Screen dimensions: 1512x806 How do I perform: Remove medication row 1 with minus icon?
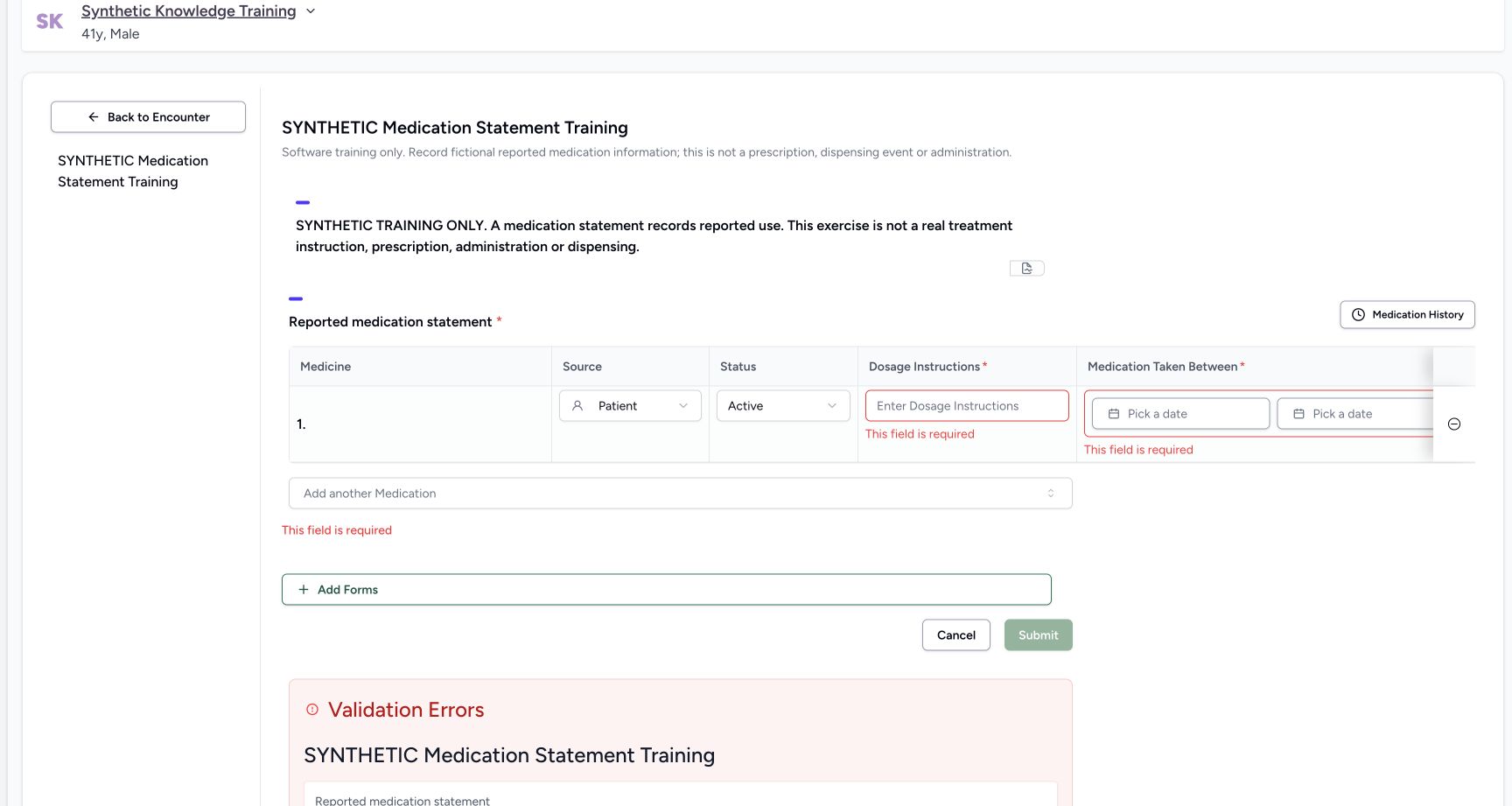click(1454, 424)
